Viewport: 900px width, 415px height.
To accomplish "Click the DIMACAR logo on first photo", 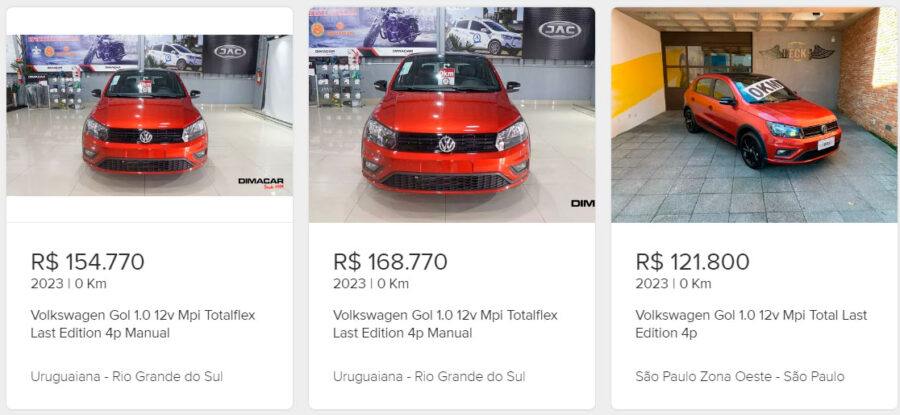I will (261, 183).
